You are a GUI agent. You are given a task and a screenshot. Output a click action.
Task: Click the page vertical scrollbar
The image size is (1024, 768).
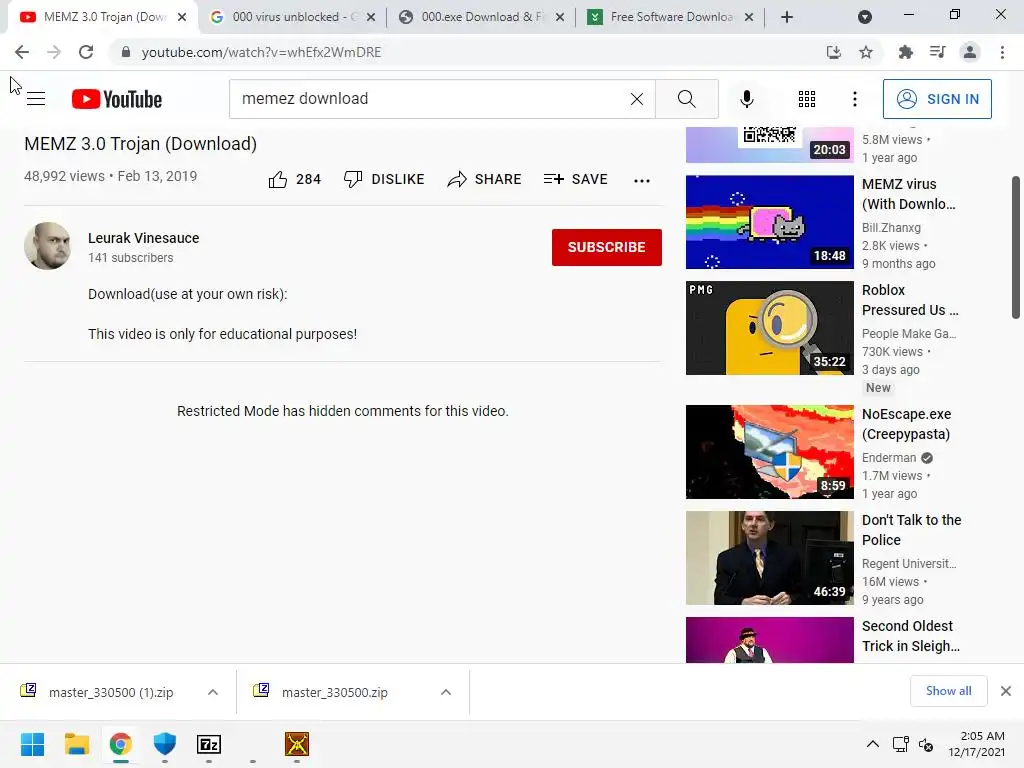point(1016,247)
